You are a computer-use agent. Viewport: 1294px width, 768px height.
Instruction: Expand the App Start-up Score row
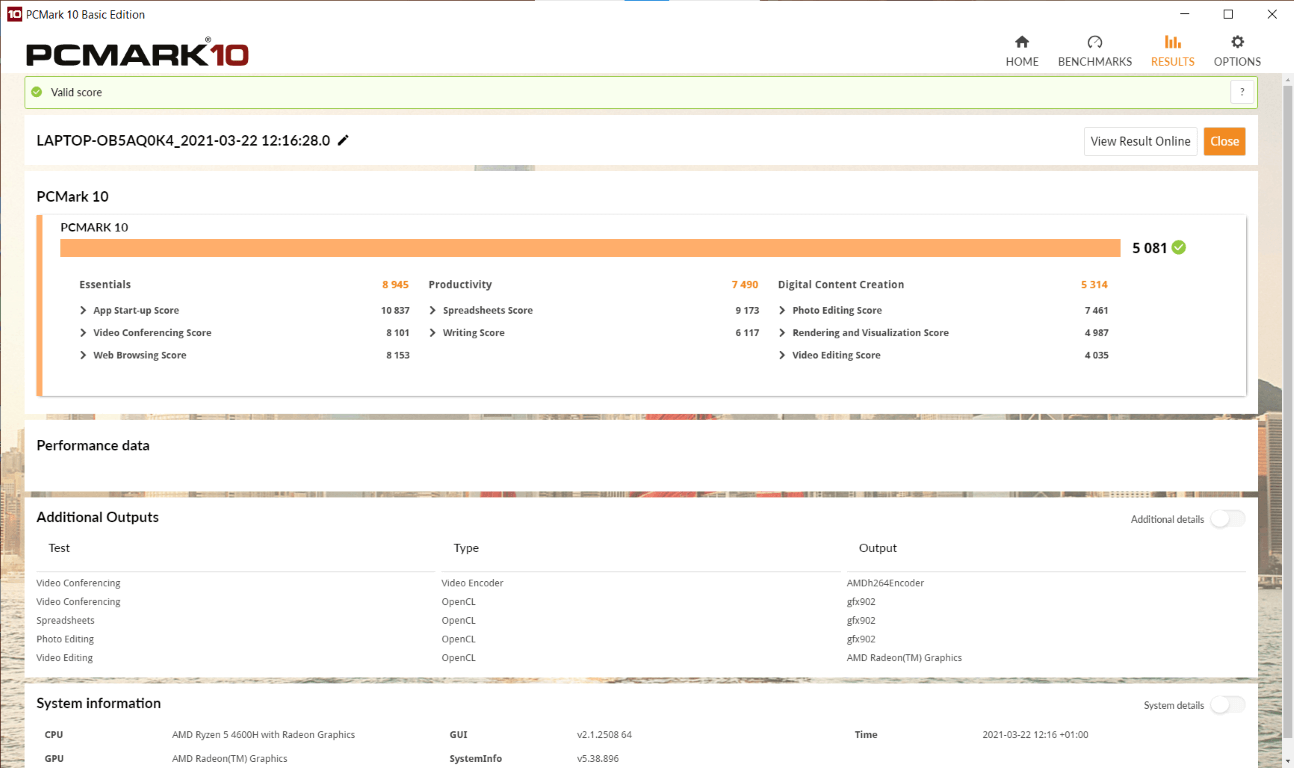(x=84, y=311)
